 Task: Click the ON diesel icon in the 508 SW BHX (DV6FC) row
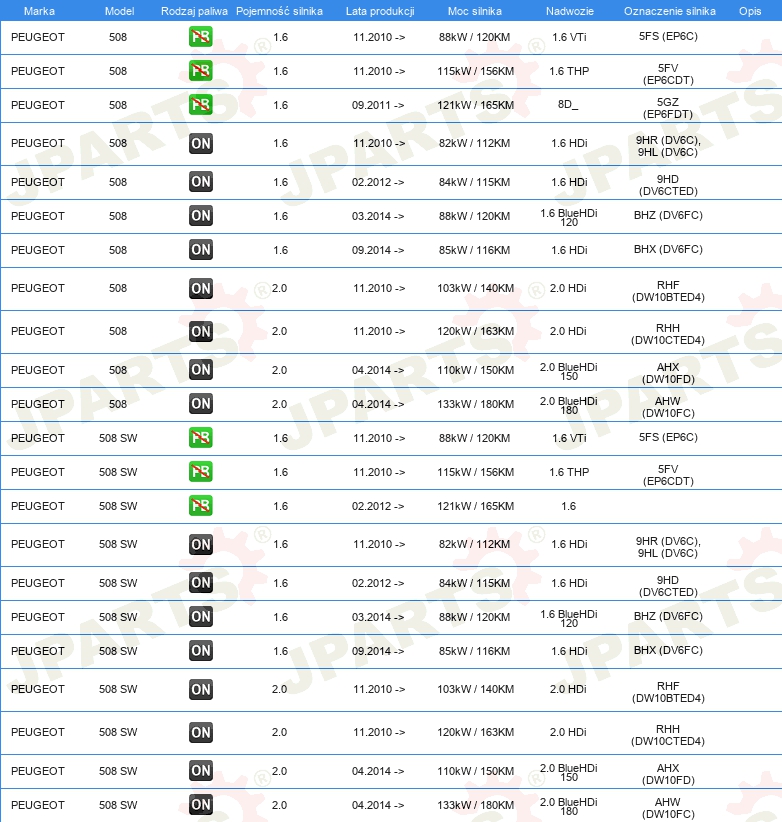coord(201,651)
